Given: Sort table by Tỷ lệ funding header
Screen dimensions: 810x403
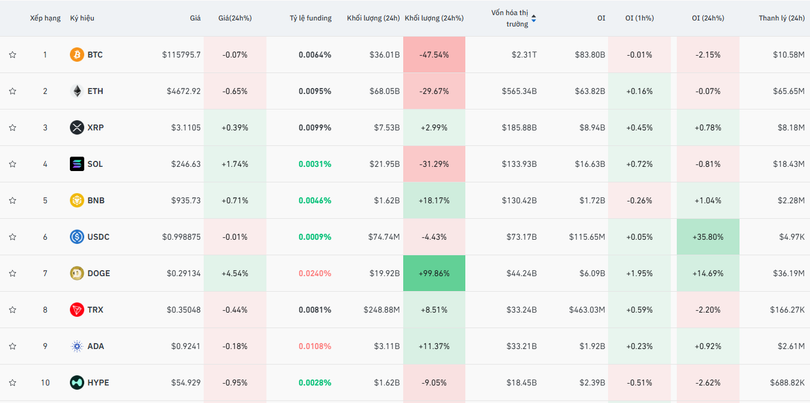Looking at the screenshot, I should click(310, 18).
